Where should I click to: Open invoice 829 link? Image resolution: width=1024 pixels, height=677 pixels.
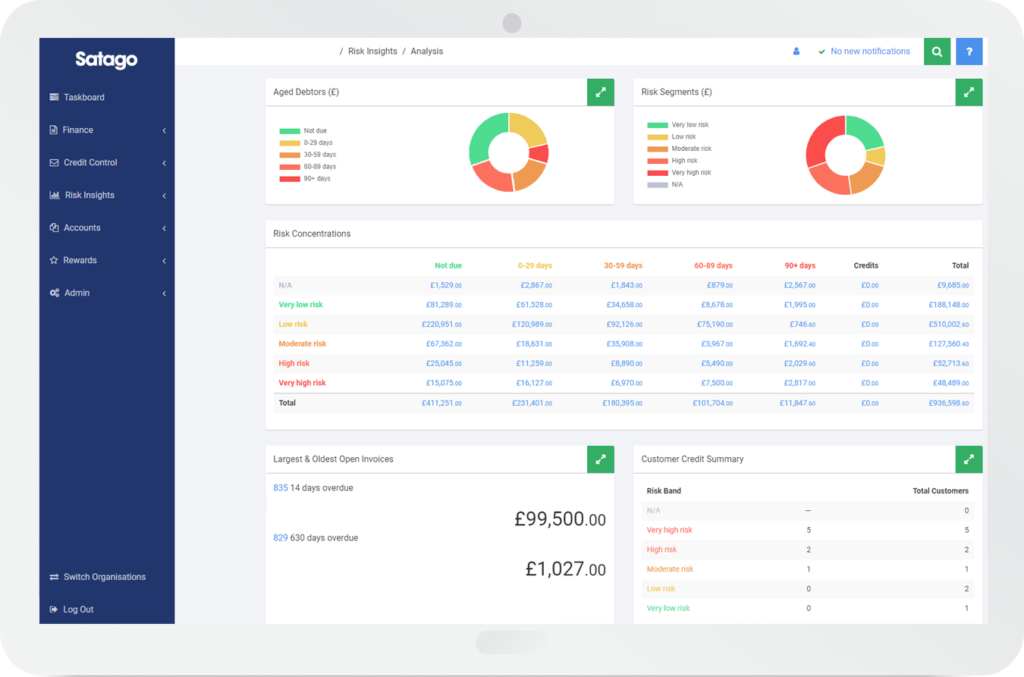[280, 538]
